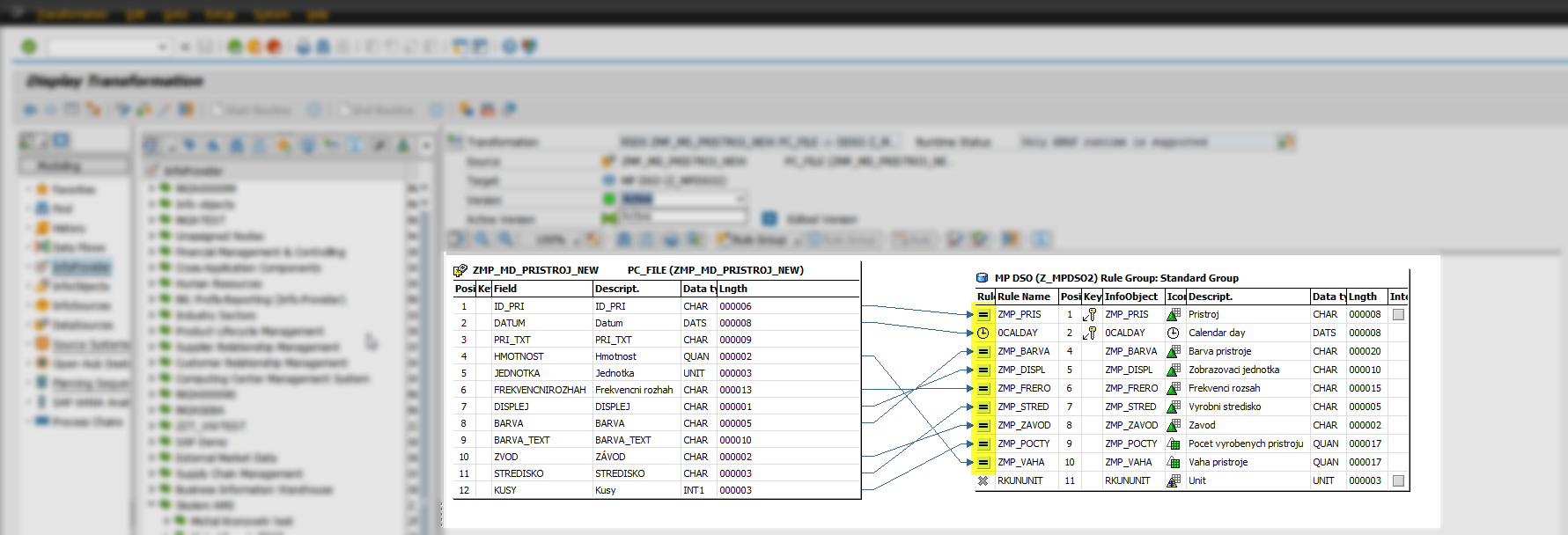Click the characteristic icon beside ZMP_BARVA InfoObject
Image resolution: width=1568 pixels, height=535 pixels.
(x=1174, y=351)
